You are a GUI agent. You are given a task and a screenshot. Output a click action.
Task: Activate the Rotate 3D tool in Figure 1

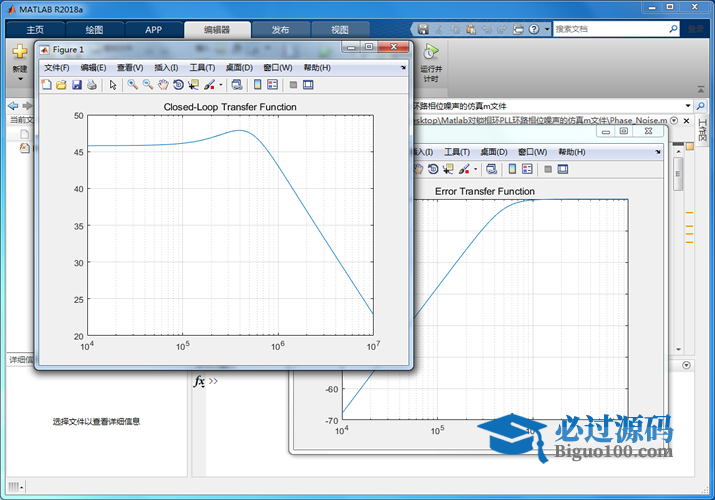tap(178, 85)
